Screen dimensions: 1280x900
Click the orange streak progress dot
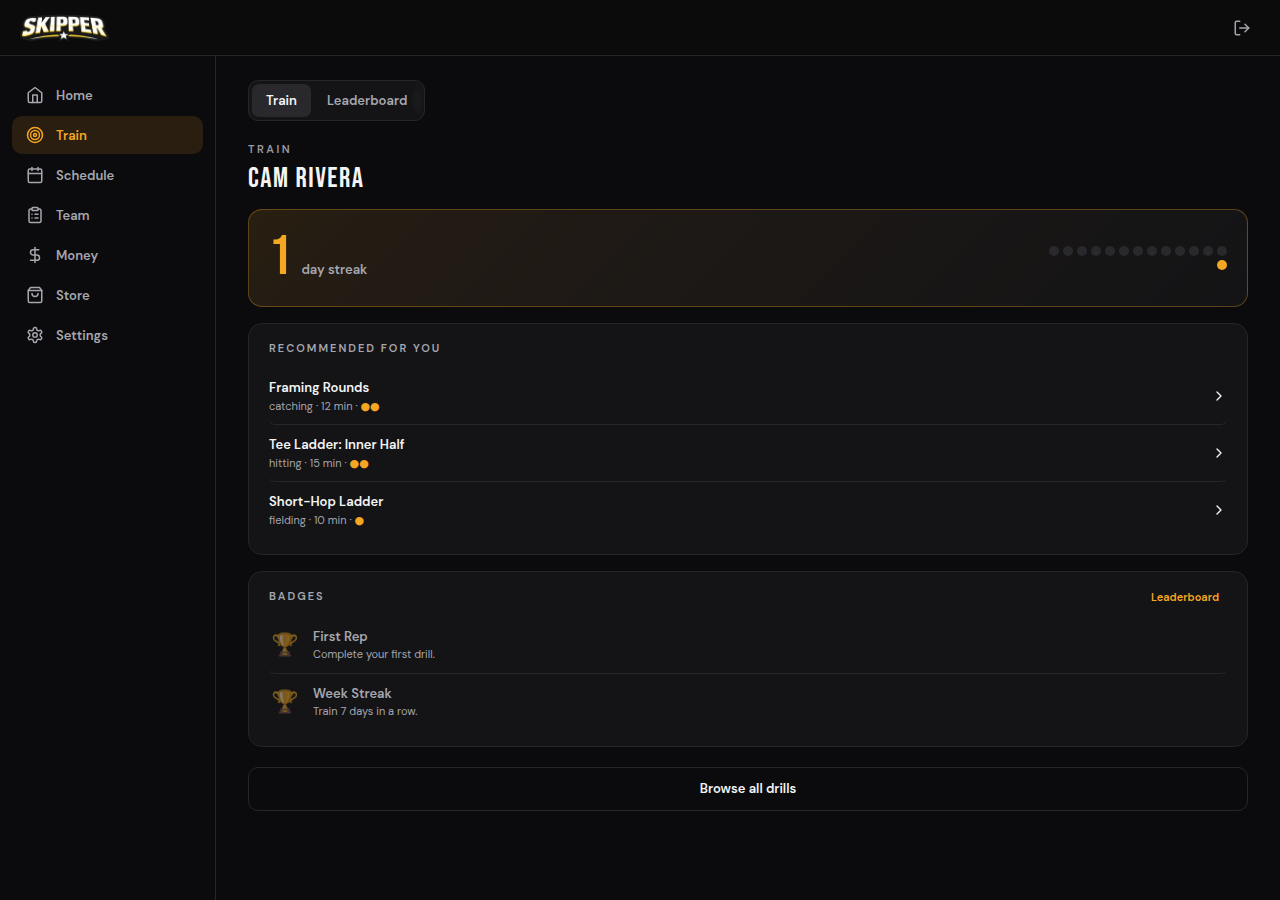click(1222, 265)
